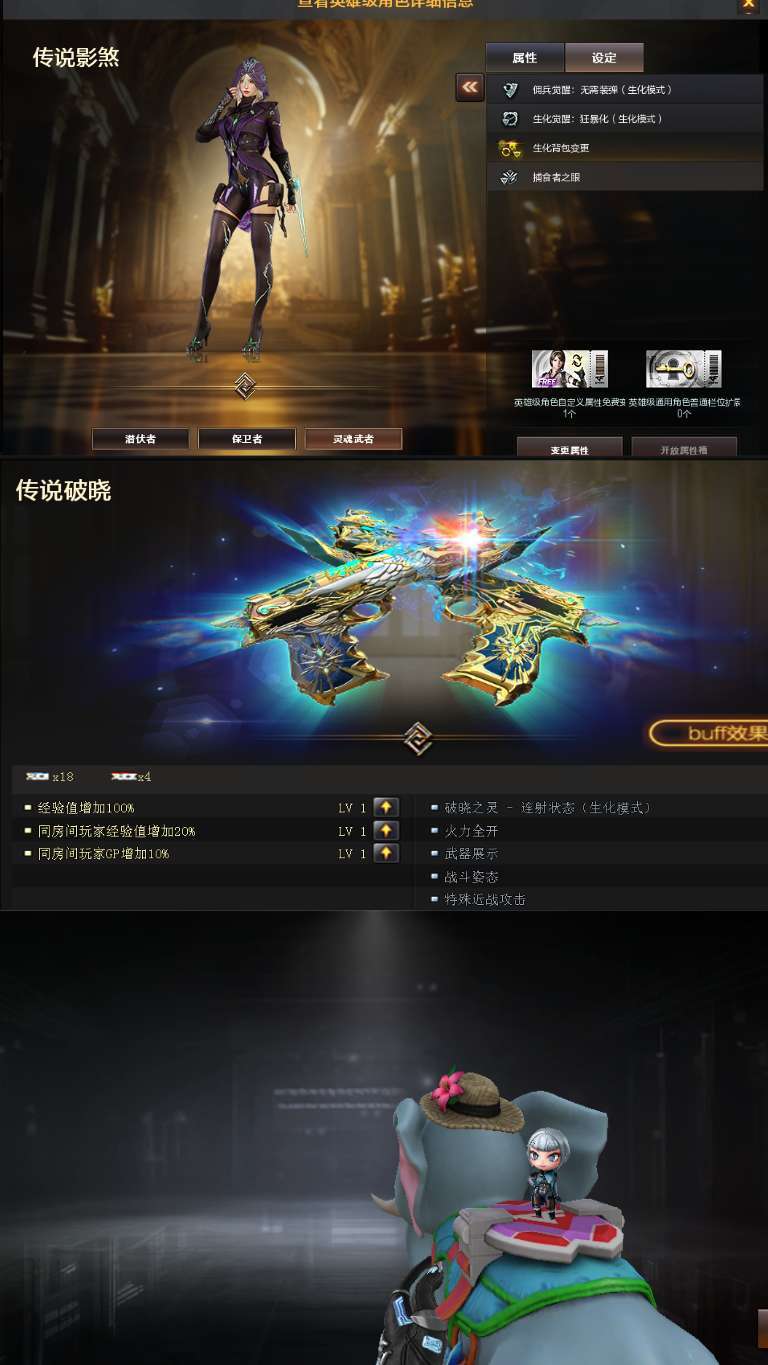The height and width of the screenshot is (1365, 768).
Task: Select the 佣兵觉醒 无需装弹 skill icon
Action: click(510, 90)
